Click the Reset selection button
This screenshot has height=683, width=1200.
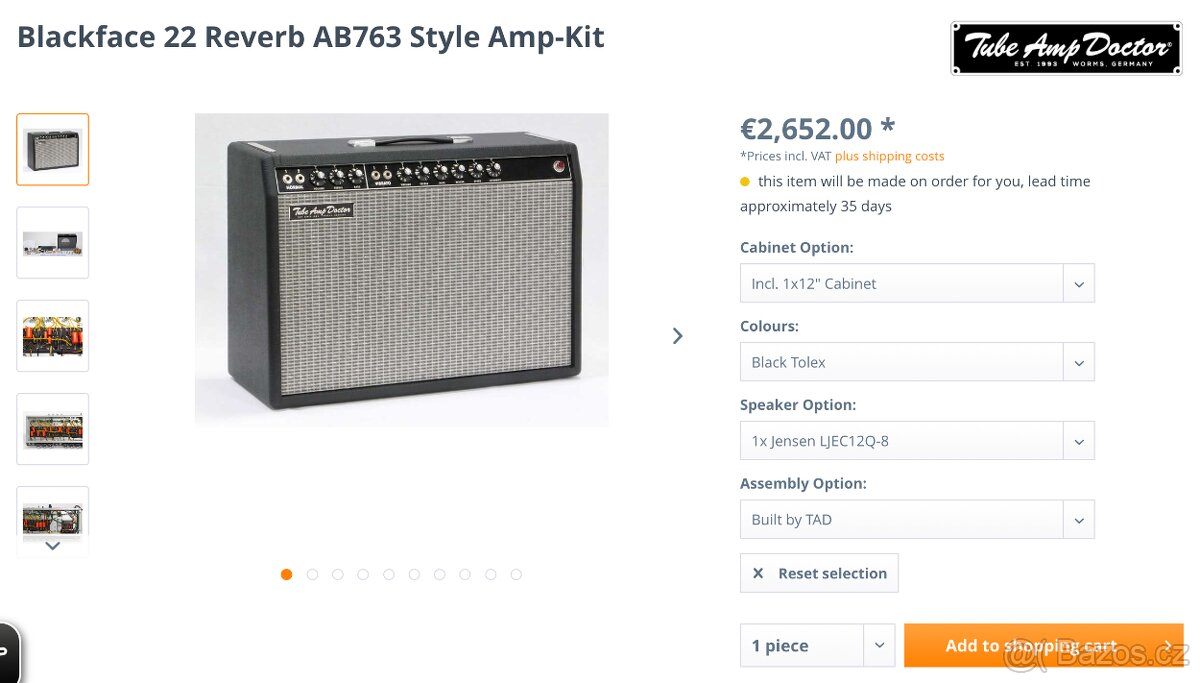819,573
